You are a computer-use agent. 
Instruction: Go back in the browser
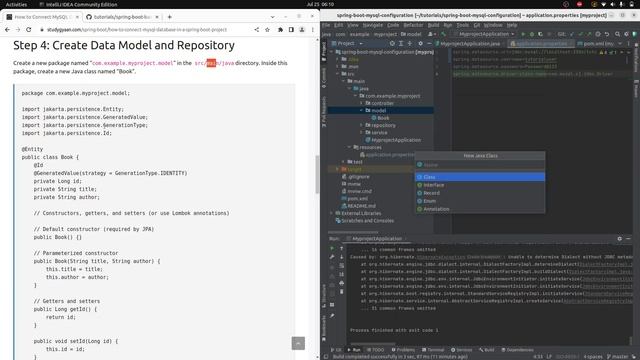(7, 30)
